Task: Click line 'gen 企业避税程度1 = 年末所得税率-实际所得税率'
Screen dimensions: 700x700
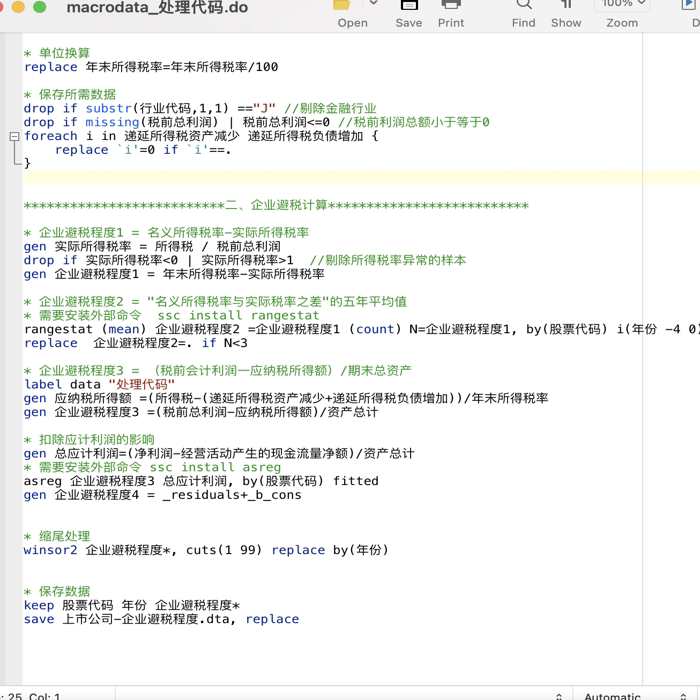Action: coord(174,274)
